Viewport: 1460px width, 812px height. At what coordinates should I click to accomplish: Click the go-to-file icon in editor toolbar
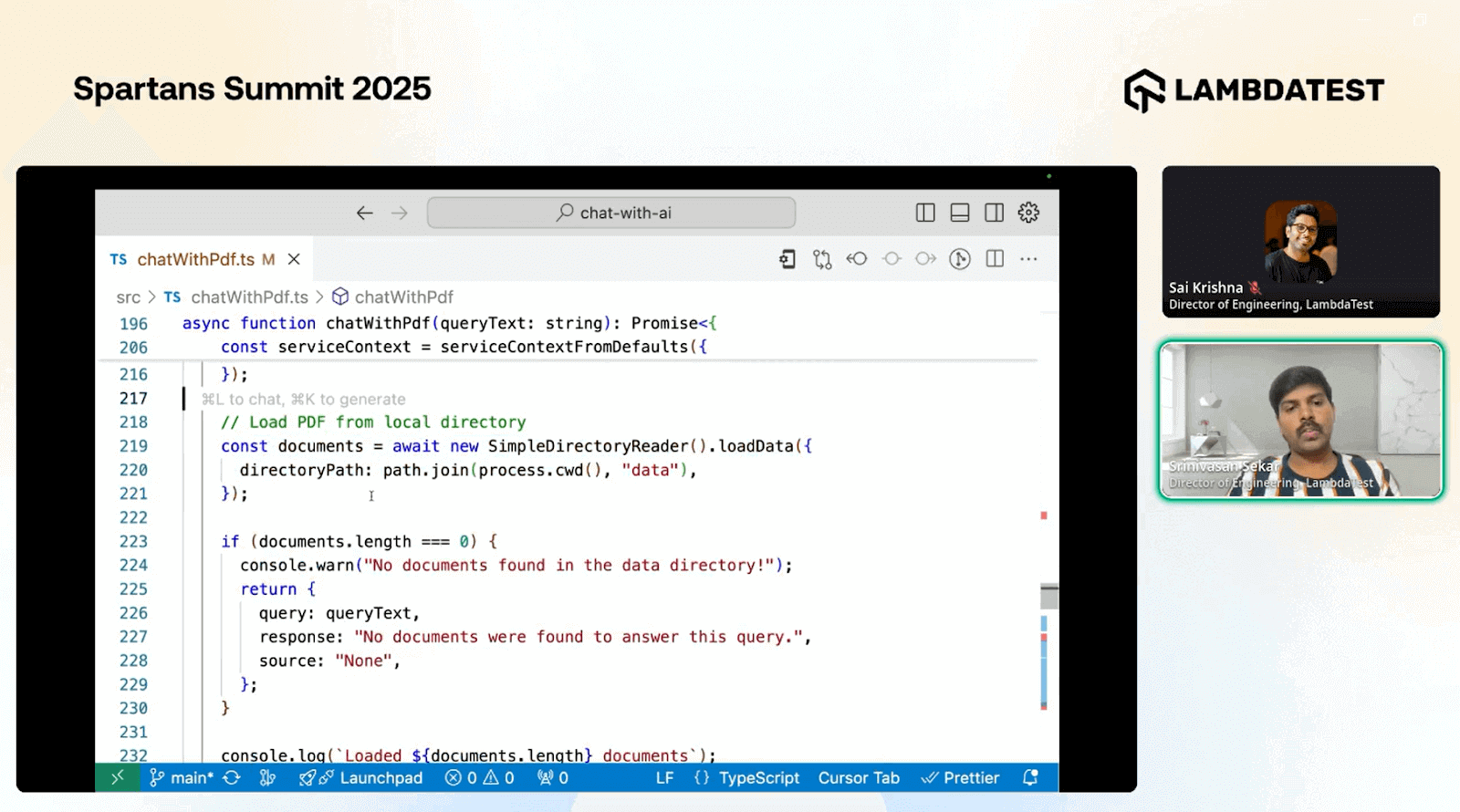787,259
